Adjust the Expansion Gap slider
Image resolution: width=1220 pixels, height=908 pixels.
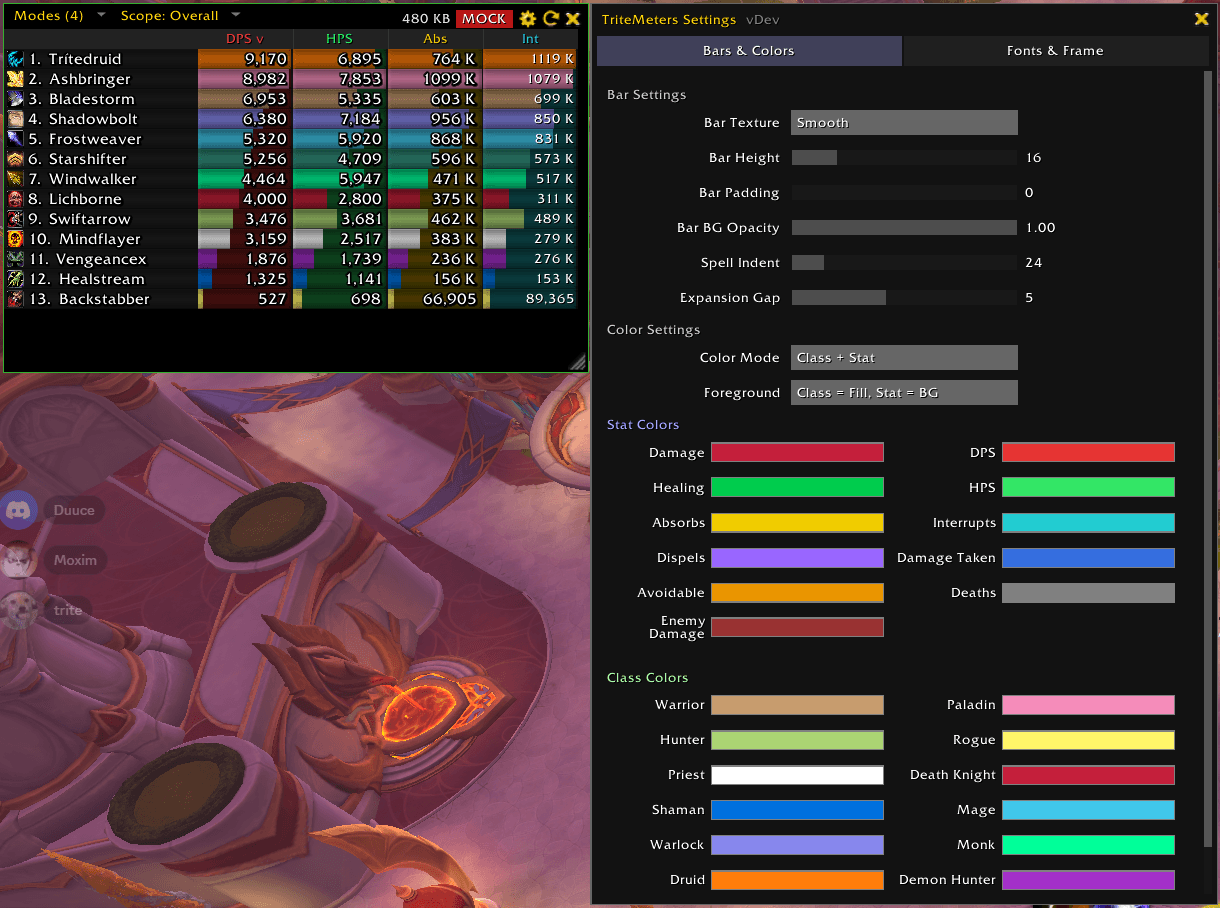tap(904, 298)
